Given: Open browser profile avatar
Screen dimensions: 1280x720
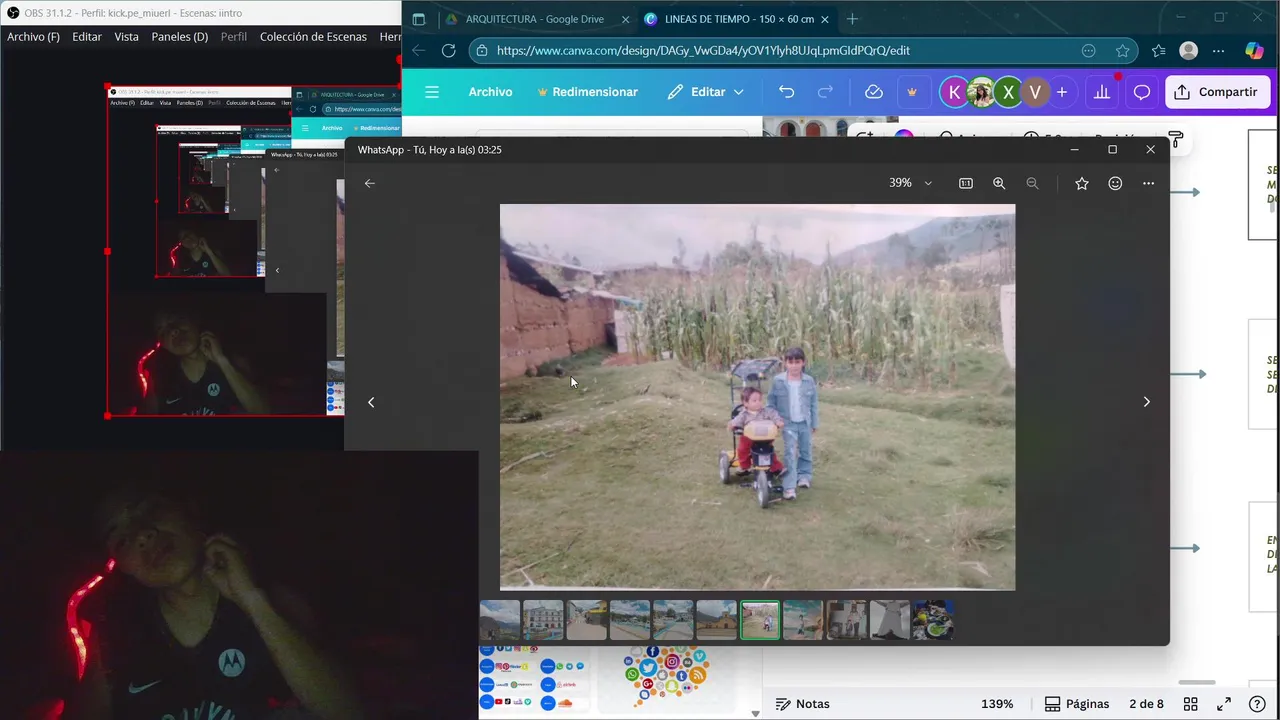Looking at the screenshot, I should 1188,50.
